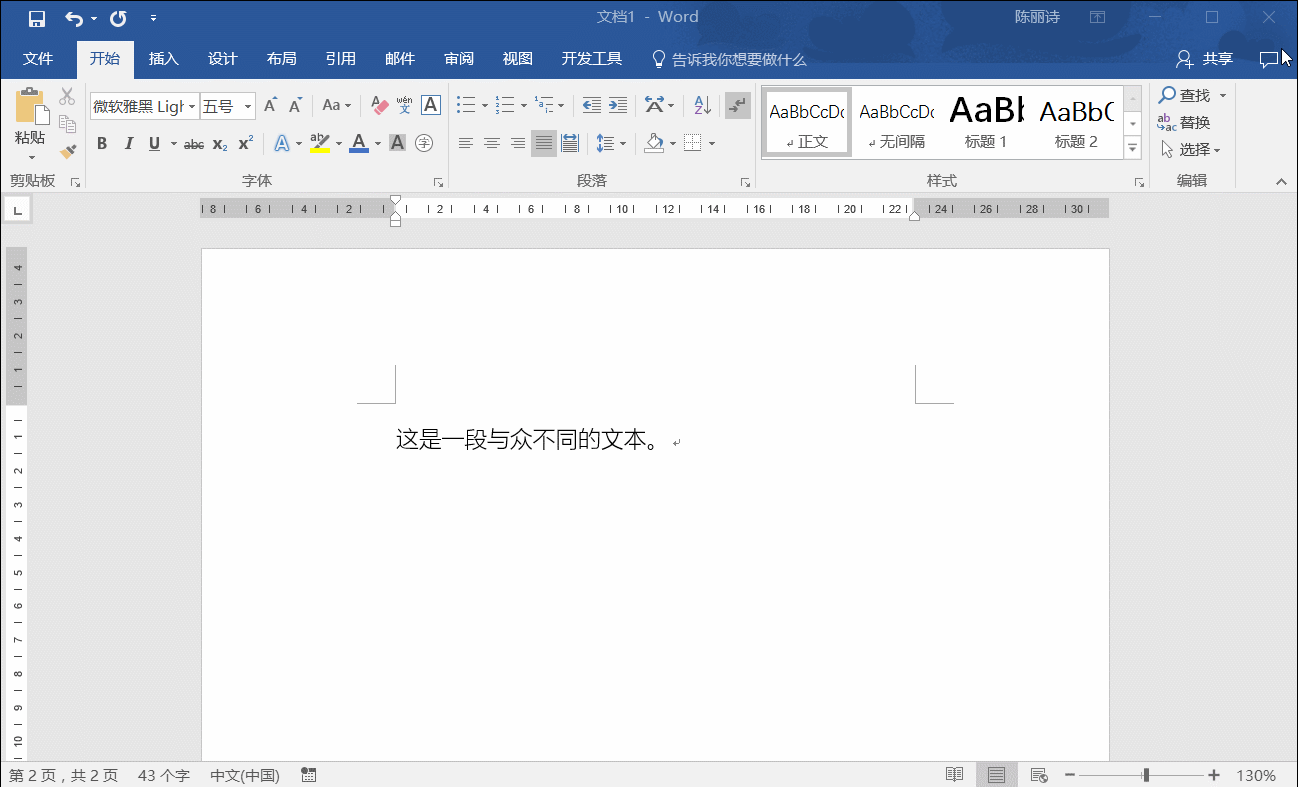Toggle underline formatting
This screenshot has height=787, width=1298.
[x=154, y=143]
